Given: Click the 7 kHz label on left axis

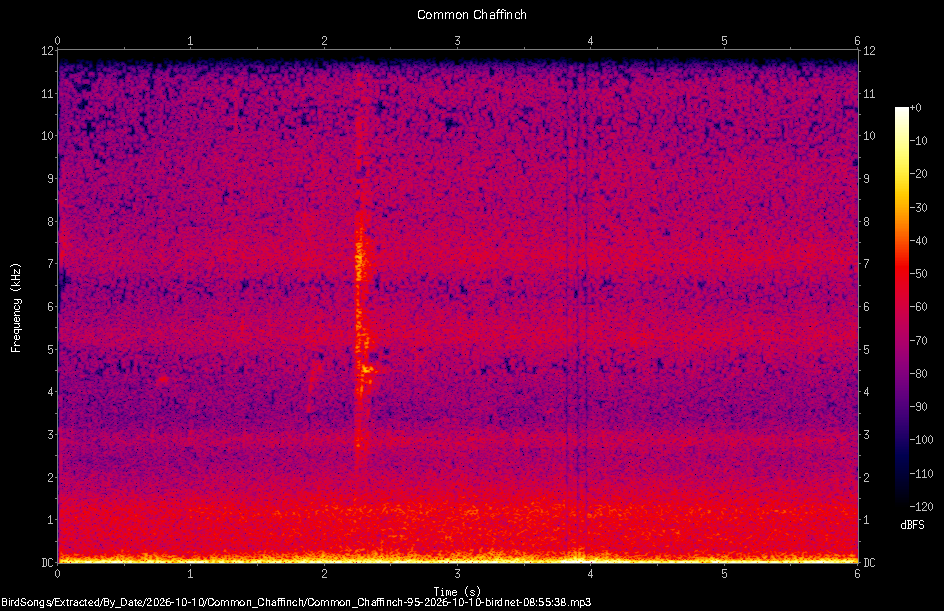Looking at the screenshot, I should pos(51,264).
